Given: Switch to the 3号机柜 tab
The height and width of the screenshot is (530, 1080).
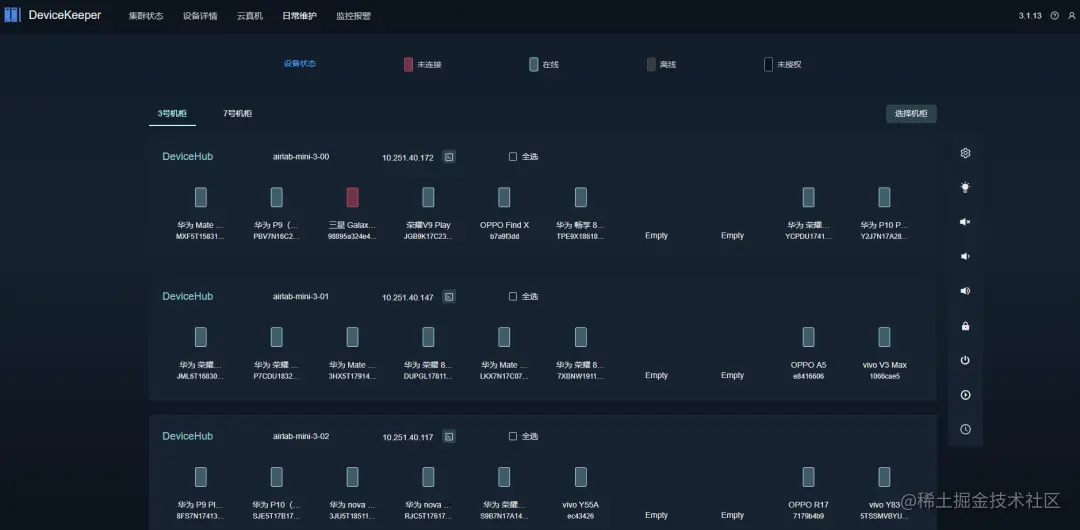Looking at the screenshot, I should click(172, 114).
